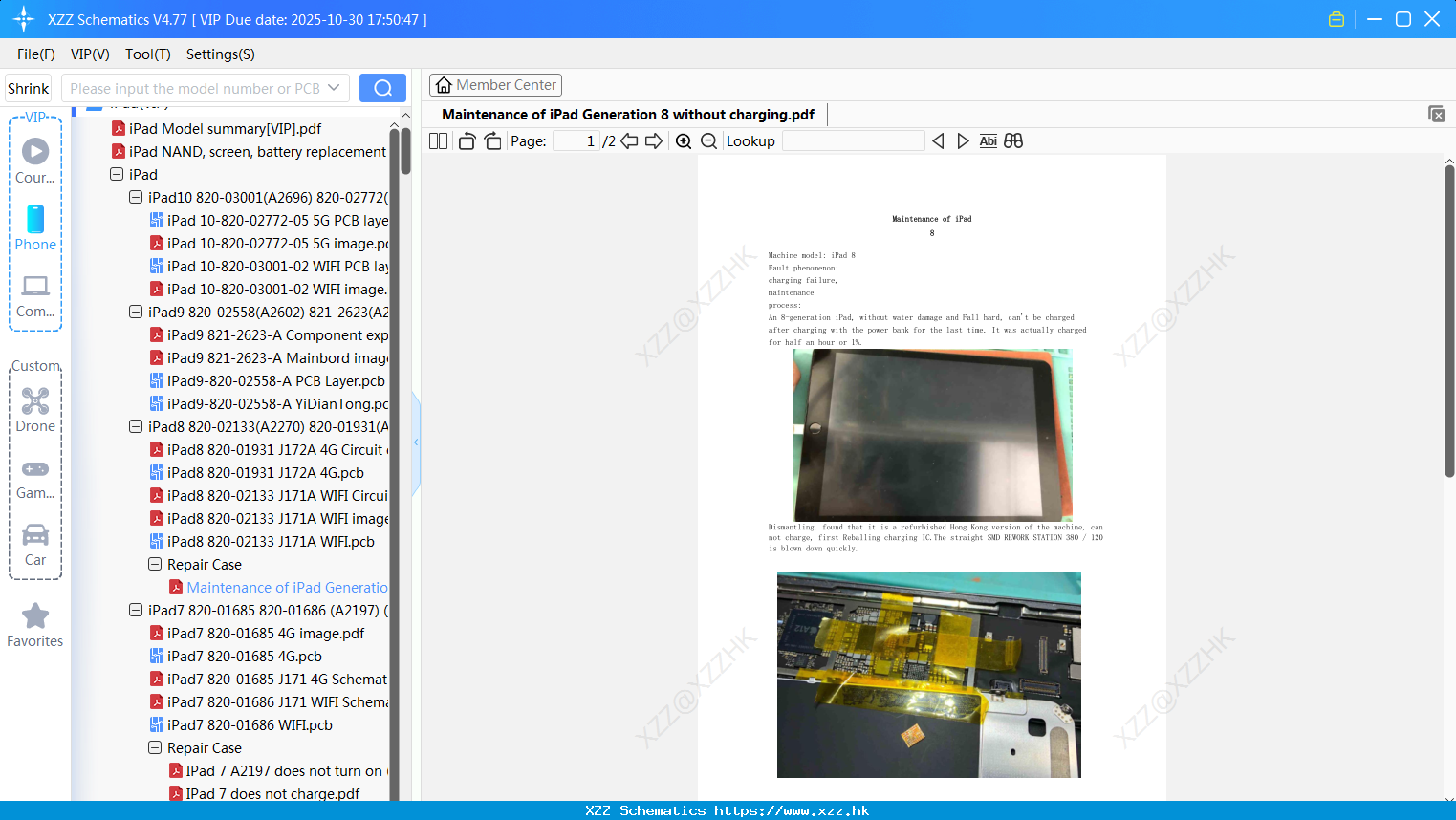Click the yellow toolbox icon in title bar
The image size is (1456, 820).
pyautogui.click(x=1336, y=19)
